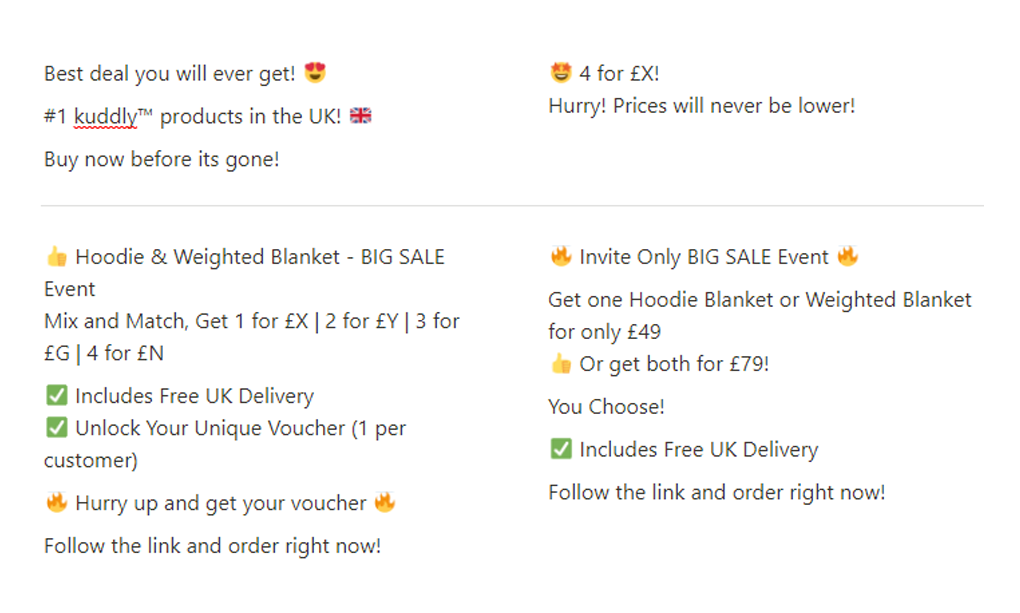Click the star-struck emoji before '4 for £X!'
Viewport: 1020px width, 613px height.
point(560,72)
